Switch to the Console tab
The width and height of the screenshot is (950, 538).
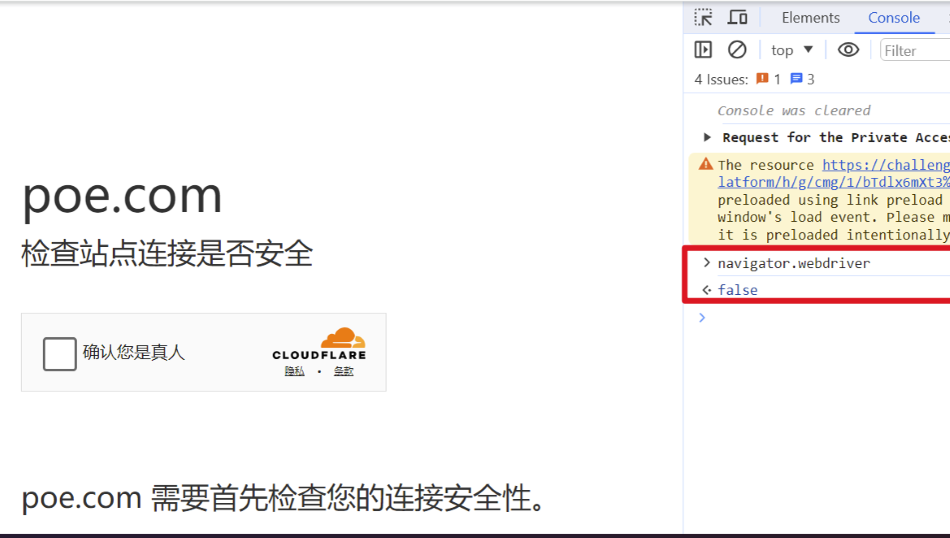pyautogui.click(x=894, y=18)
